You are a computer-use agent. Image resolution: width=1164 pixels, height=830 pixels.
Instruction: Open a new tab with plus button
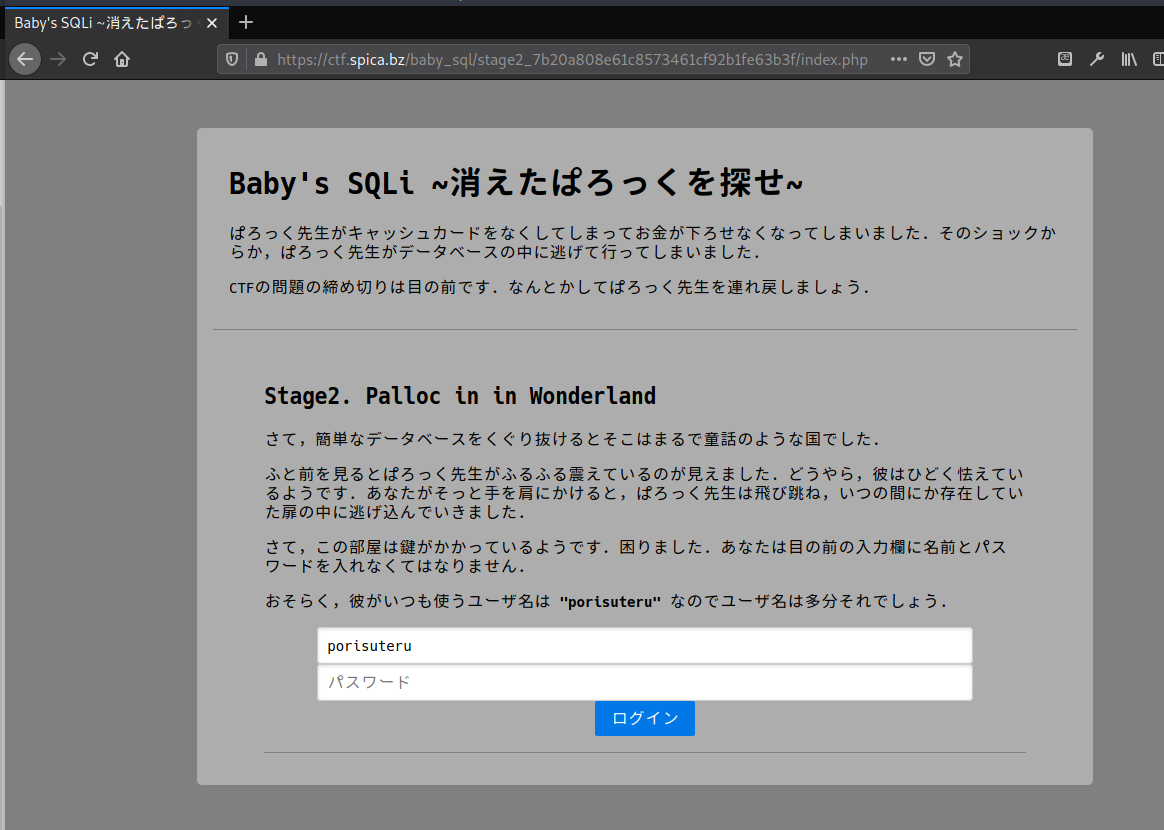click(x=246, y=22)
